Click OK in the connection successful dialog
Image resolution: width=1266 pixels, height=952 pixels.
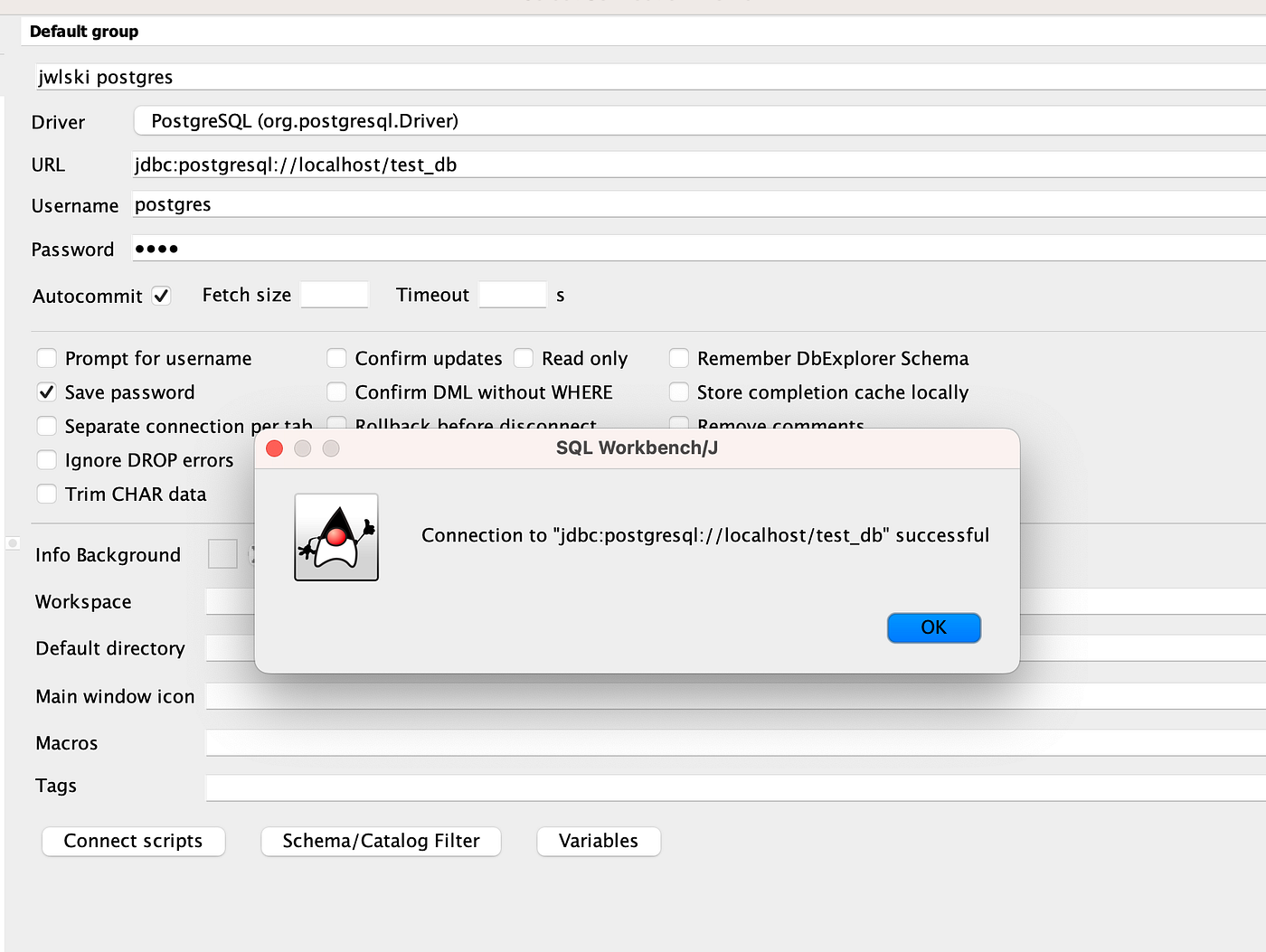[x=933, y=627]
